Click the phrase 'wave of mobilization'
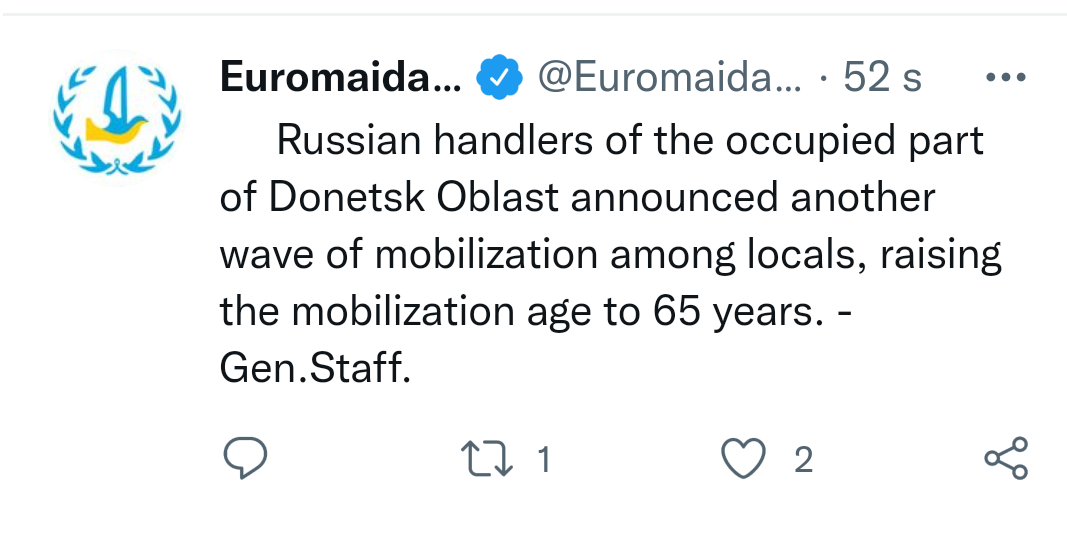Image resolution: width=1067 pixels, height=543 pixels. pos(408,254)
